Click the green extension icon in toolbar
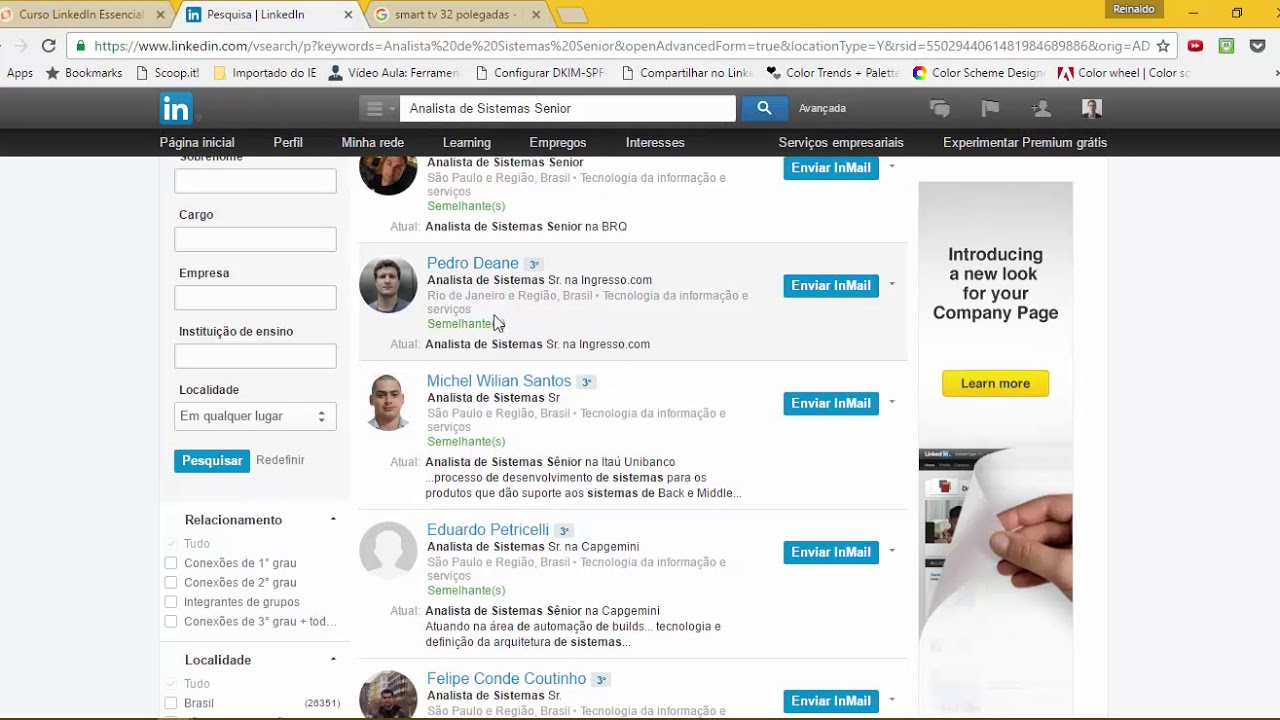Image resolution: width=1280 pixels, height=720 pixels. pos(1227,46)
